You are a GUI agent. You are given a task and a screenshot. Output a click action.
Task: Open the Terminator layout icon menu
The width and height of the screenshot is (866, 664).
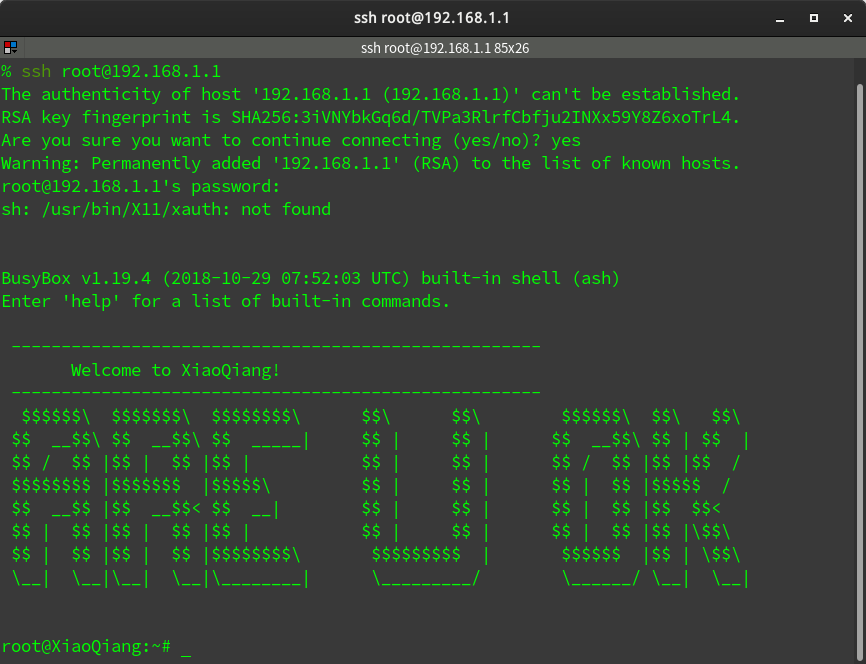click(x=10, y=48)
